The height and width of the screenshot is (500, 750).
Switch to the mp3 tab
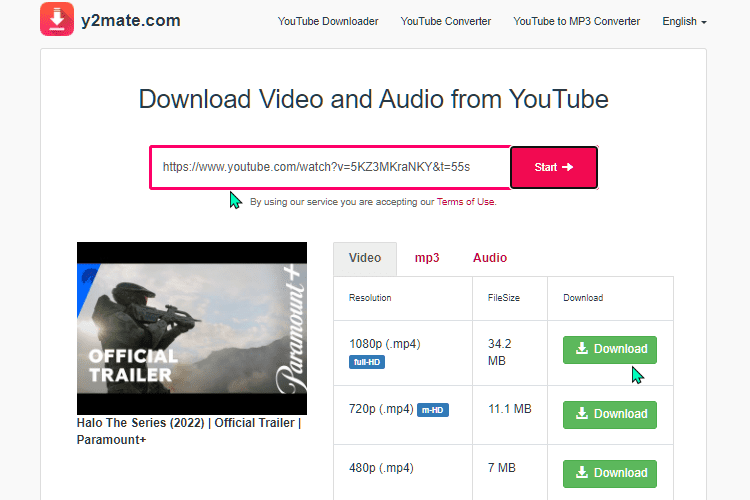tap(427, 258)
